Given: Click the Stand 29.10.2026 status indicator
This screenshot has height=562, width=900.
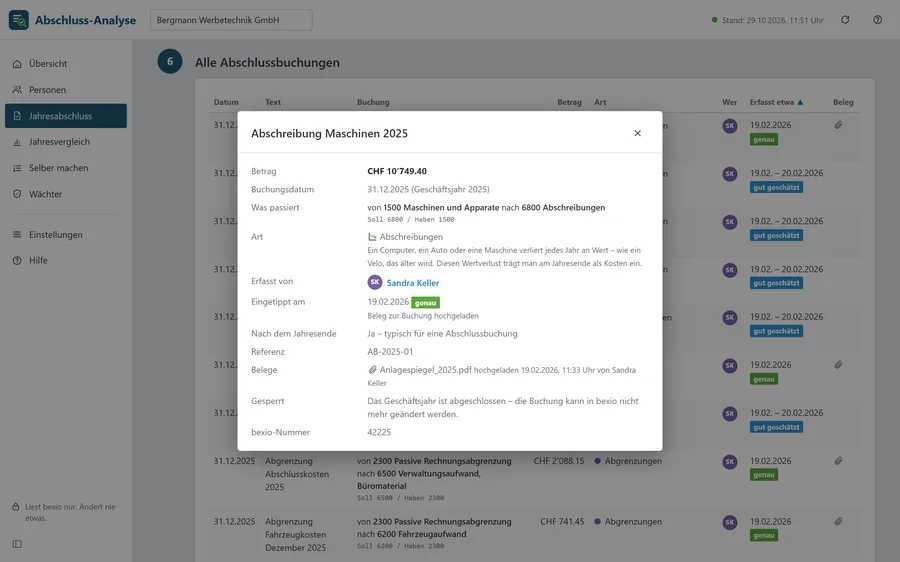Looking at the screenshot, I should point(767,20).
